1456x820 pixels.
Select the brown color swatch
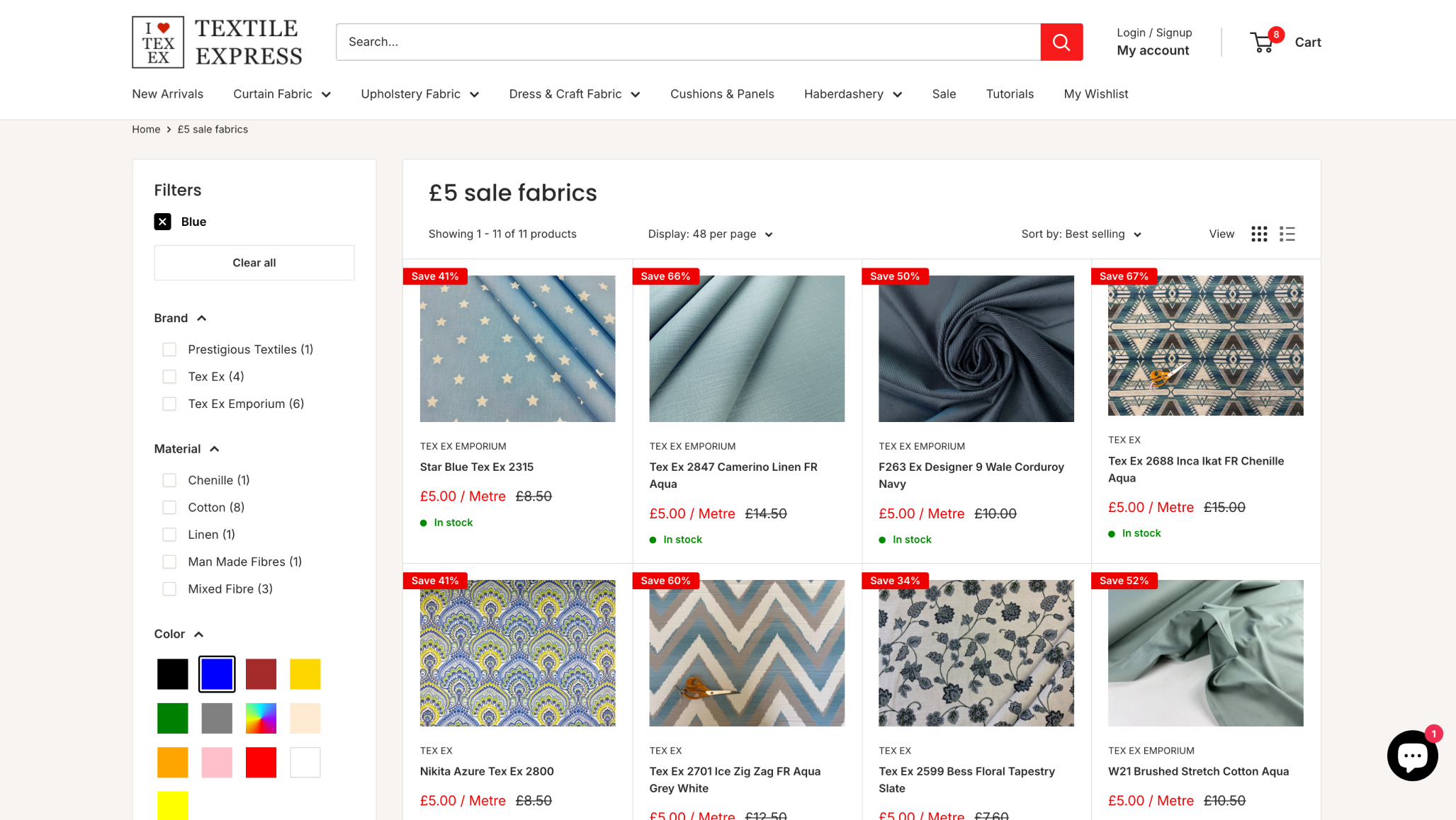261,674
